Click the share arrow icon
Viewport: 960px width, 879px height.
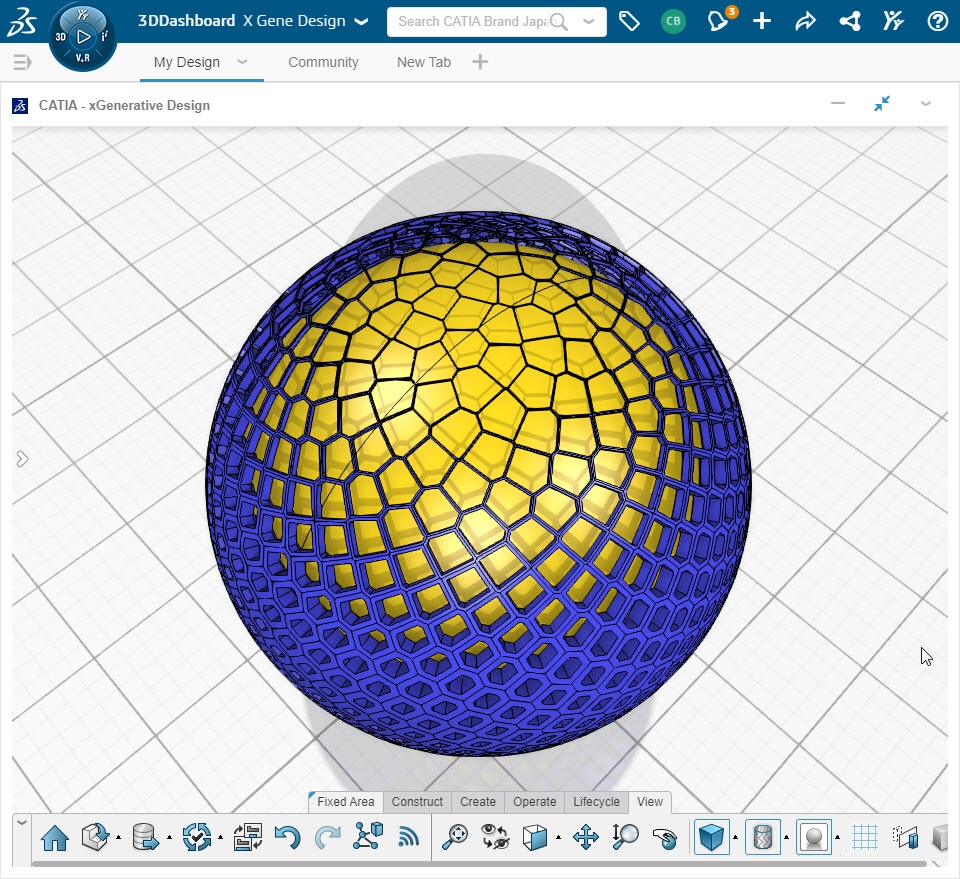(x=805, y=22)
